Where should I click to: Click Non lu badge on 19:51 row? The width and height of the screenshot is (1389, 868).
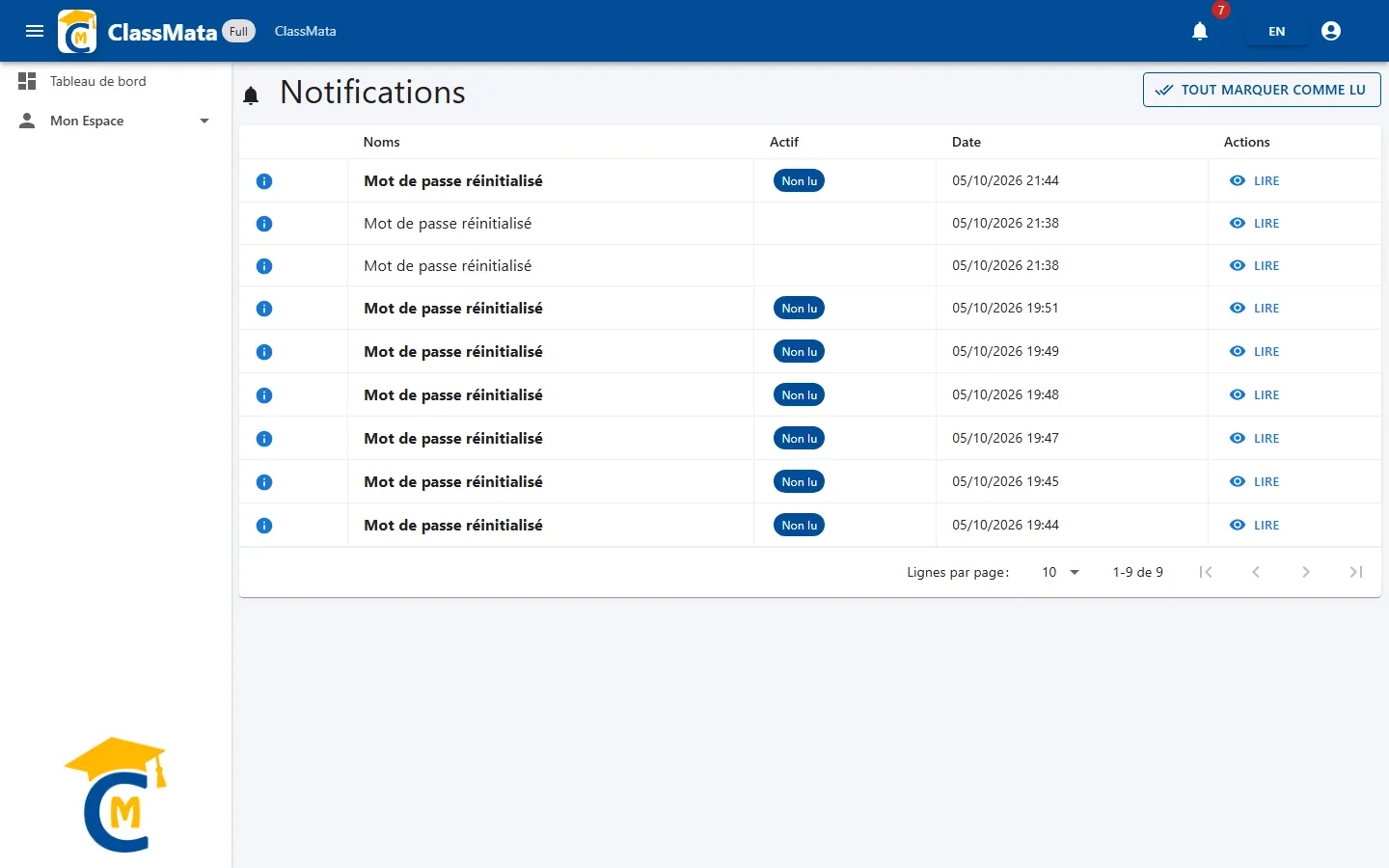tap(799, 309)
